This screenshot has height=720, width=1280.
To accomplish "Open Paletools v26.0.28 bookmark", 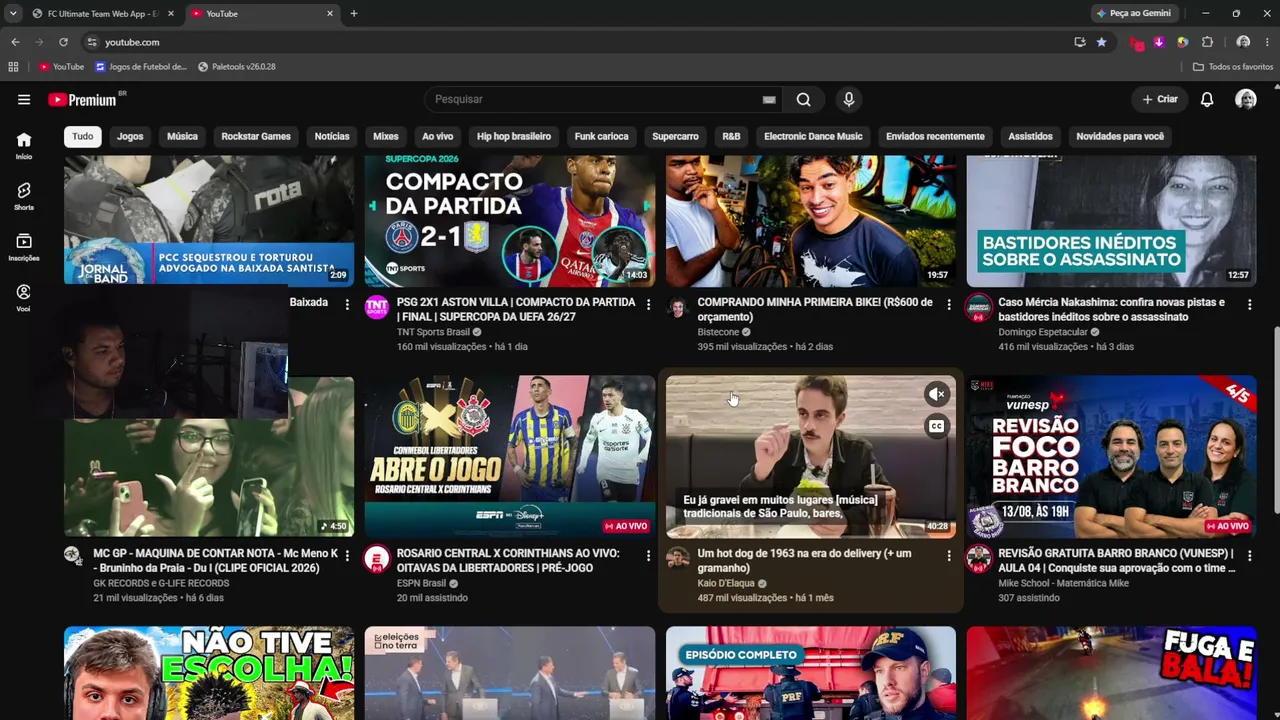I will click(237, 67).
